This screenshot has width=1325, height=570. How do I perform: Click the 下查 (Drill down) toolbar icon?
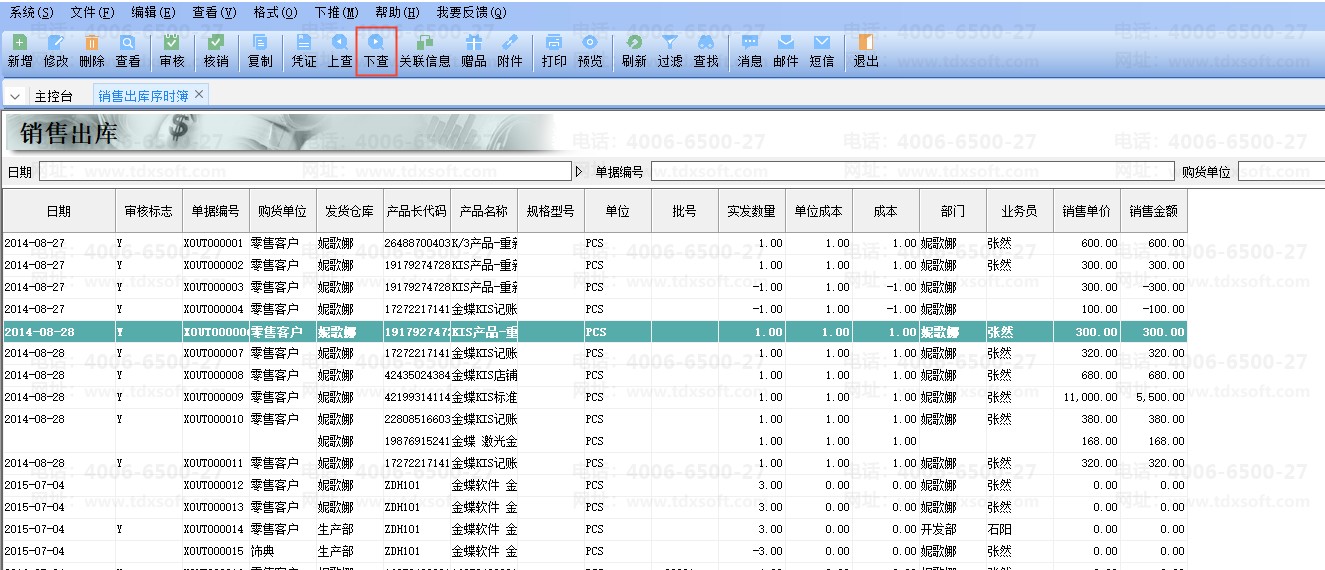point(376,51)
